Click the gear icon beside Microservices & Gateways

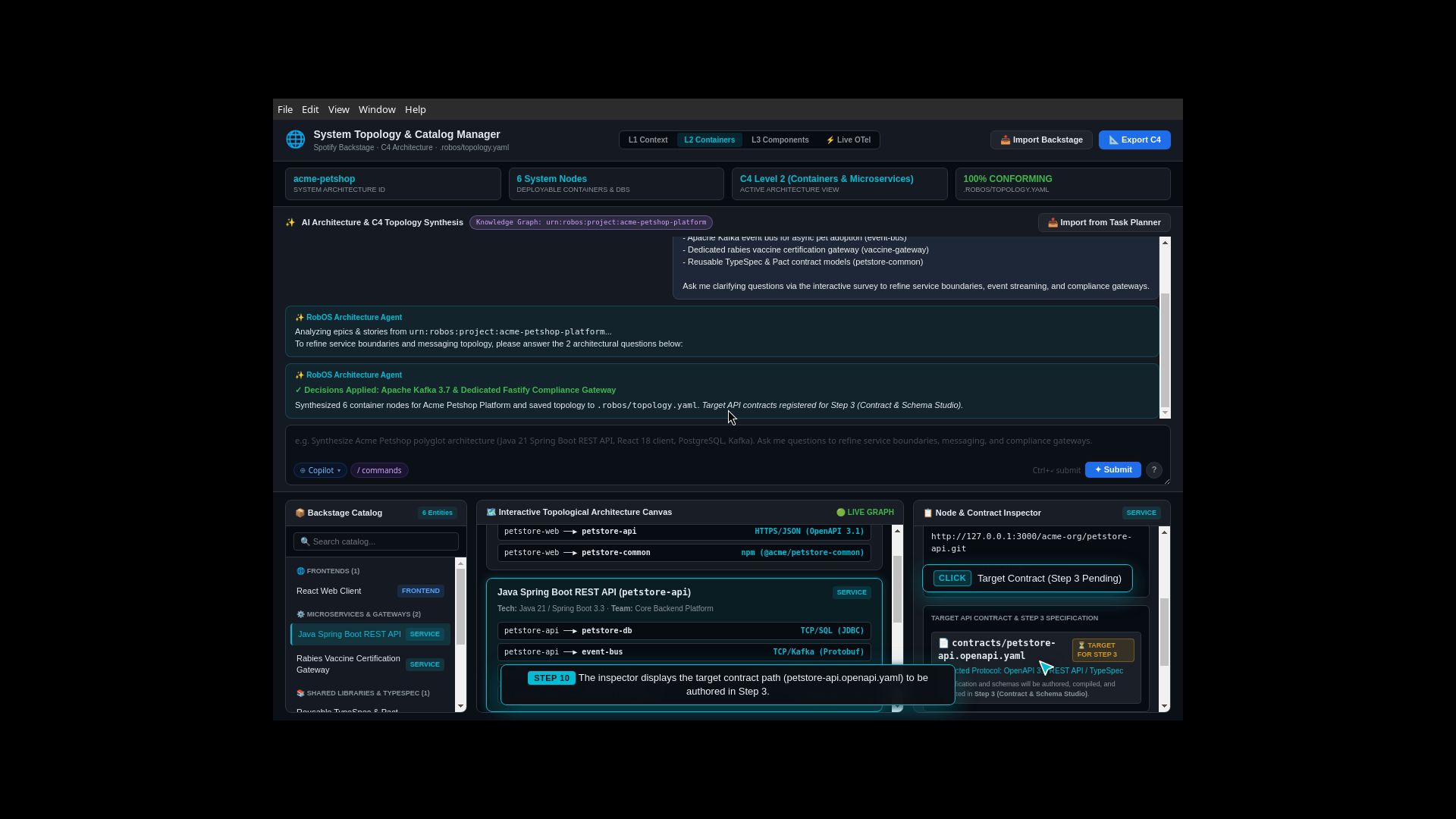[x=300, y=614]
